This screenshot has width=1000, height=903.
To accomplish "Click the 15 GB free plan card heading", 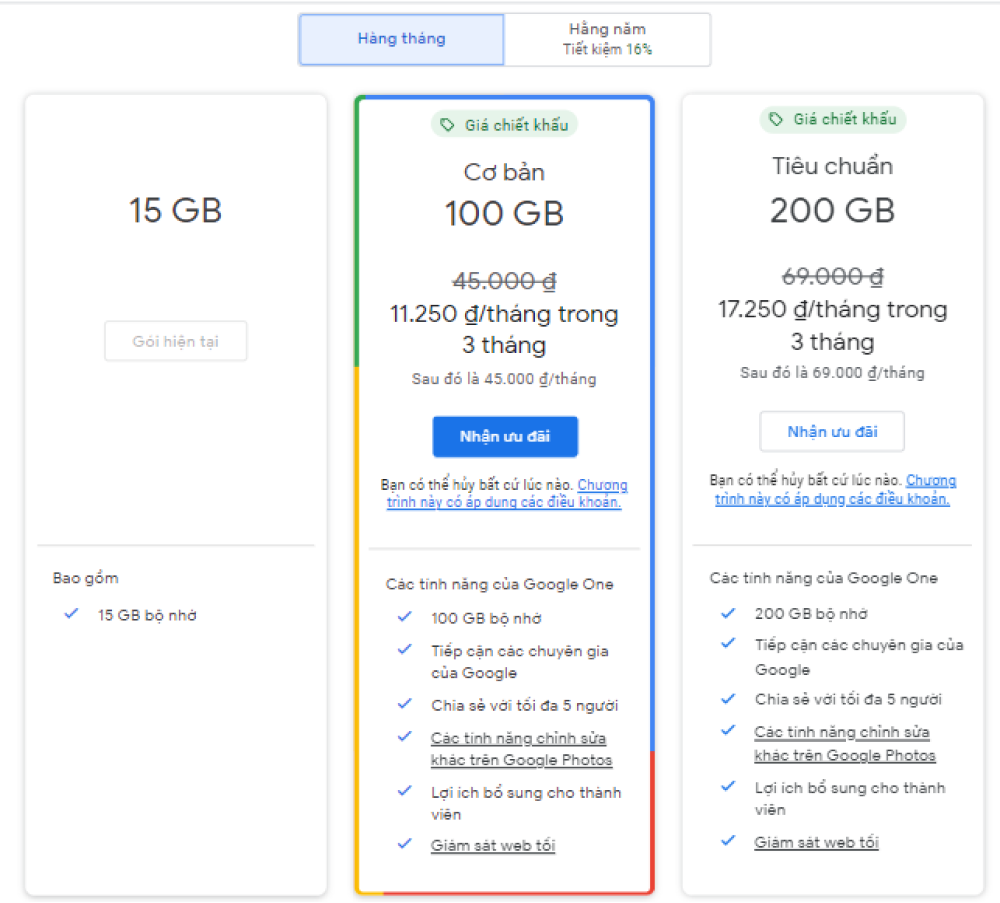I will (175, 211).
